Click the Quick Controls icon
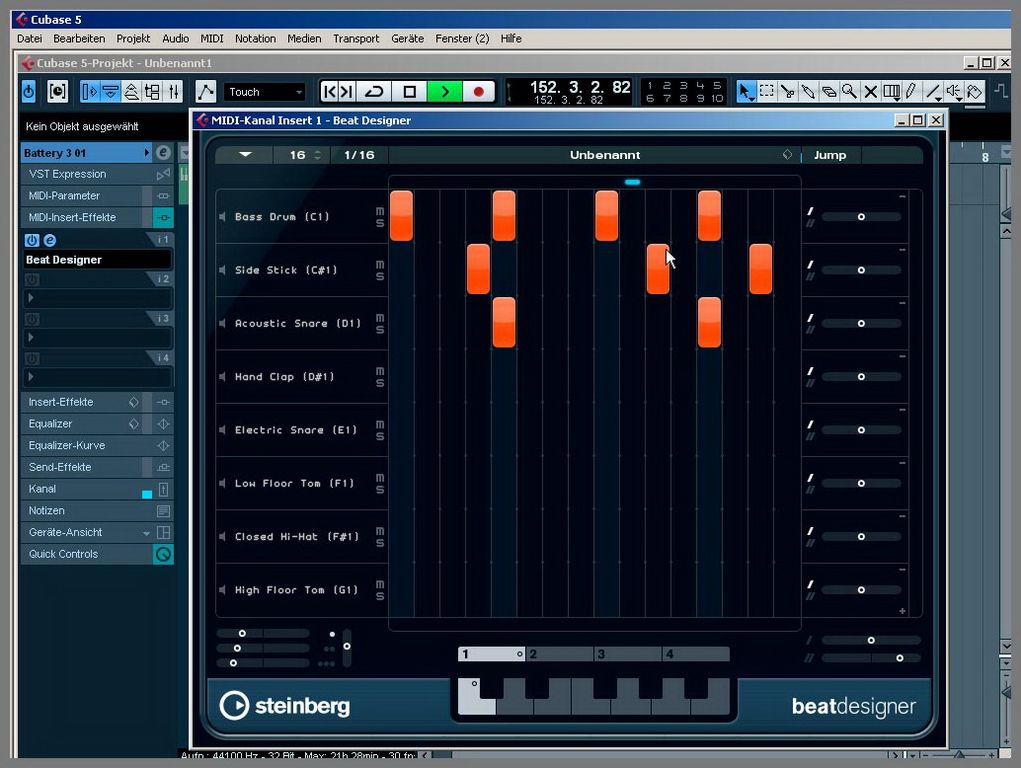This screenshot has width=1021, height=768. (x=163, y=554)
